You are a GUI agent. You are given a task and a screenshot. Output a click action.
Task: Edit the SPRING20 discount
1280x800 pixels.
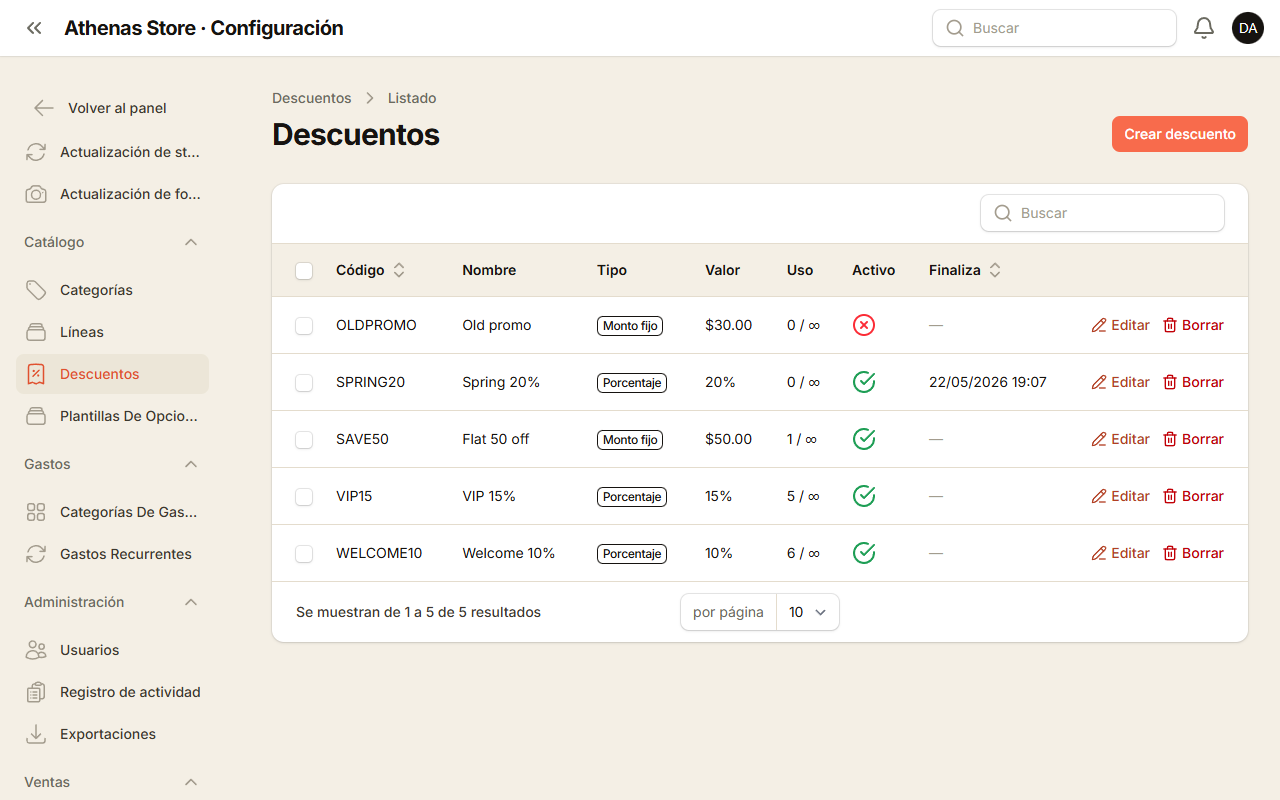1120,382
